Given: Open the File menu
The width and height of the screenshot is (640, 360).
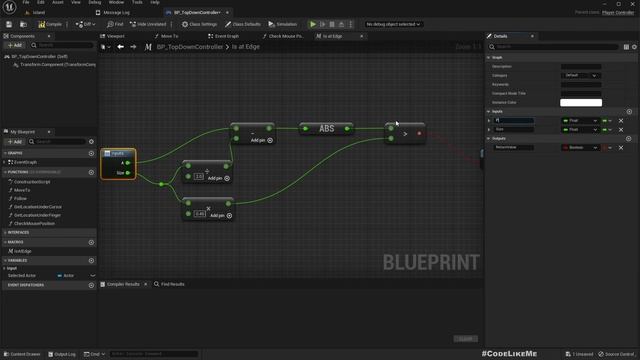Looking at the screenshot, I should (x=26, y=2).
